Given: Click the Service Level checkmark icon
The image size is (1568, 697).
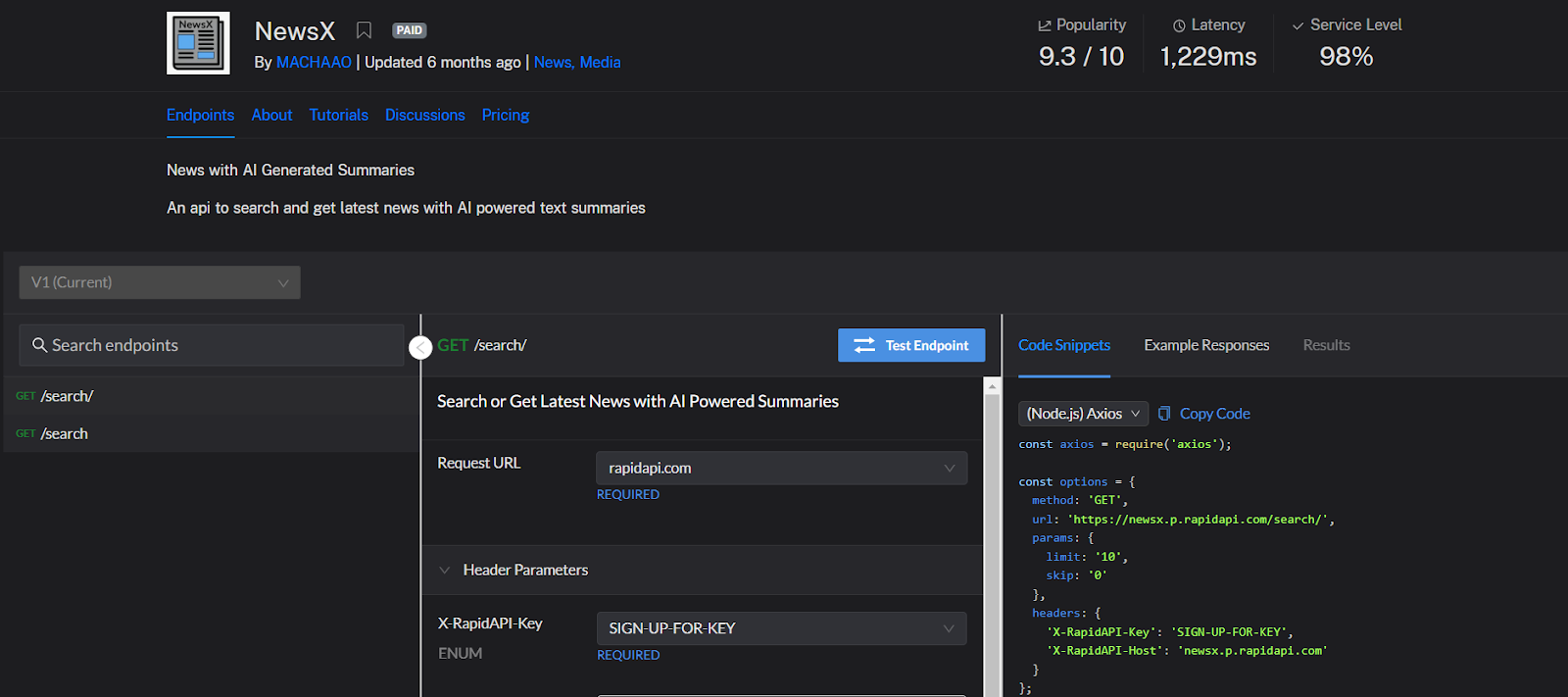Looking at the screenshot, I should [1298, 25].
